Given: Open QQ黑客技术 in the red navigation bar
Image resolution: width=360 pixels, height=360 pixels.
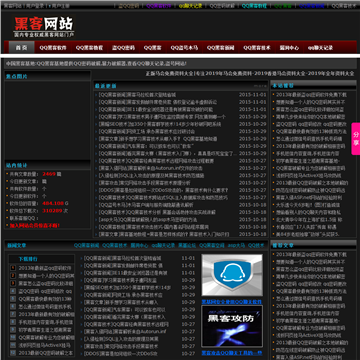Looking at the screenshot, I should [257, 48].
